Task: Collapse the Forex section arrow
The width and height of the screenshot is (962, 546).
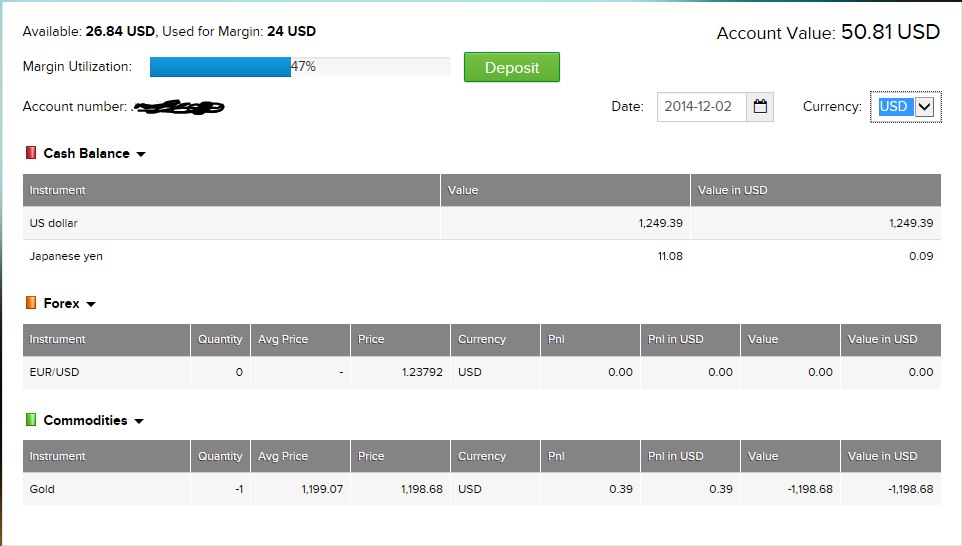Action: point(91,304)
